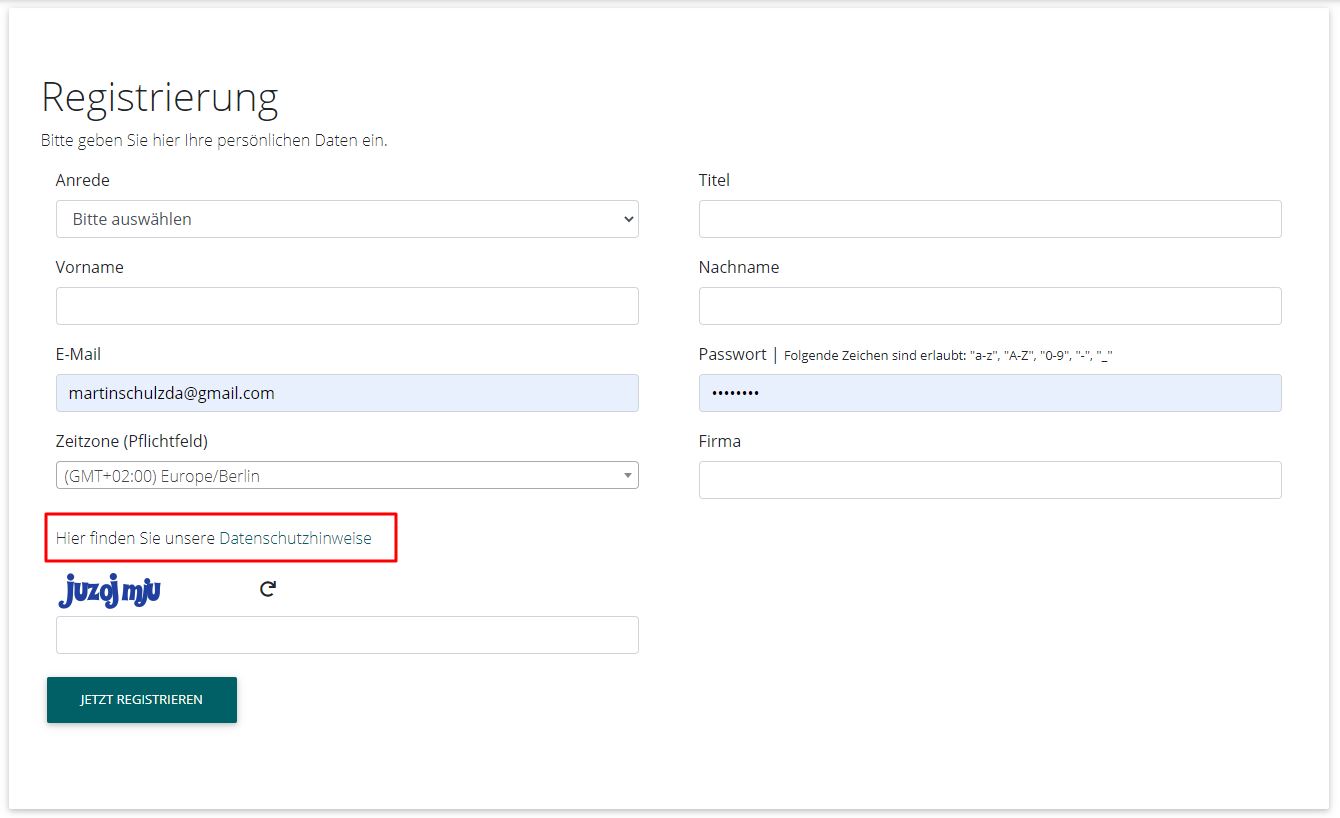Image resolution: width=1340 pixels, height=818 pixels.
Task: Click the arrow of the Anrede dropdown
Action: point(628,219)
